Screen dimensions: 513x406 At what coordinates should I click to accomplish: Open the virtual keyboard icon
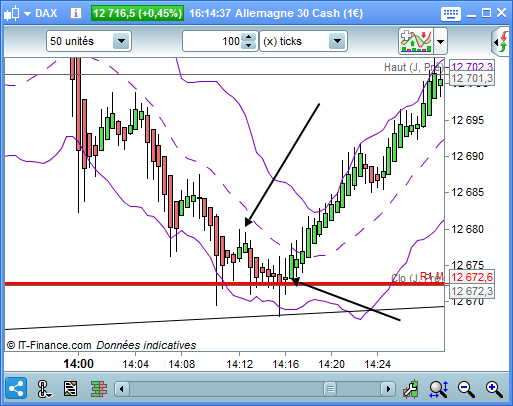pos(451,14)
